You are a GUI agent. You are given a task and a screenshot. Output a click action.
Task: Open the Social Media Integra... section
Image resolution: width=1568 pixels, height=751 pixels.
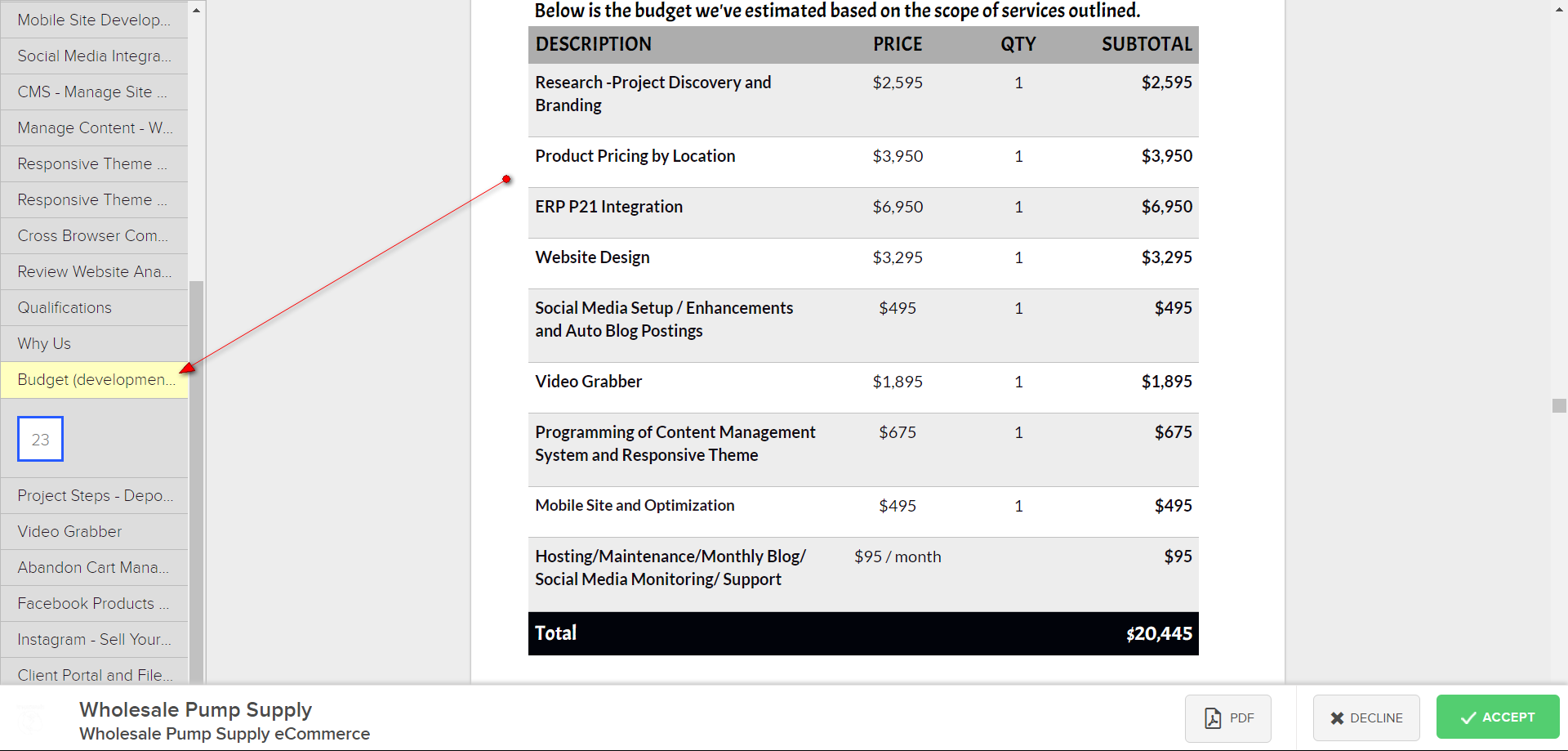pyautogui.click(x=94, y=56)
